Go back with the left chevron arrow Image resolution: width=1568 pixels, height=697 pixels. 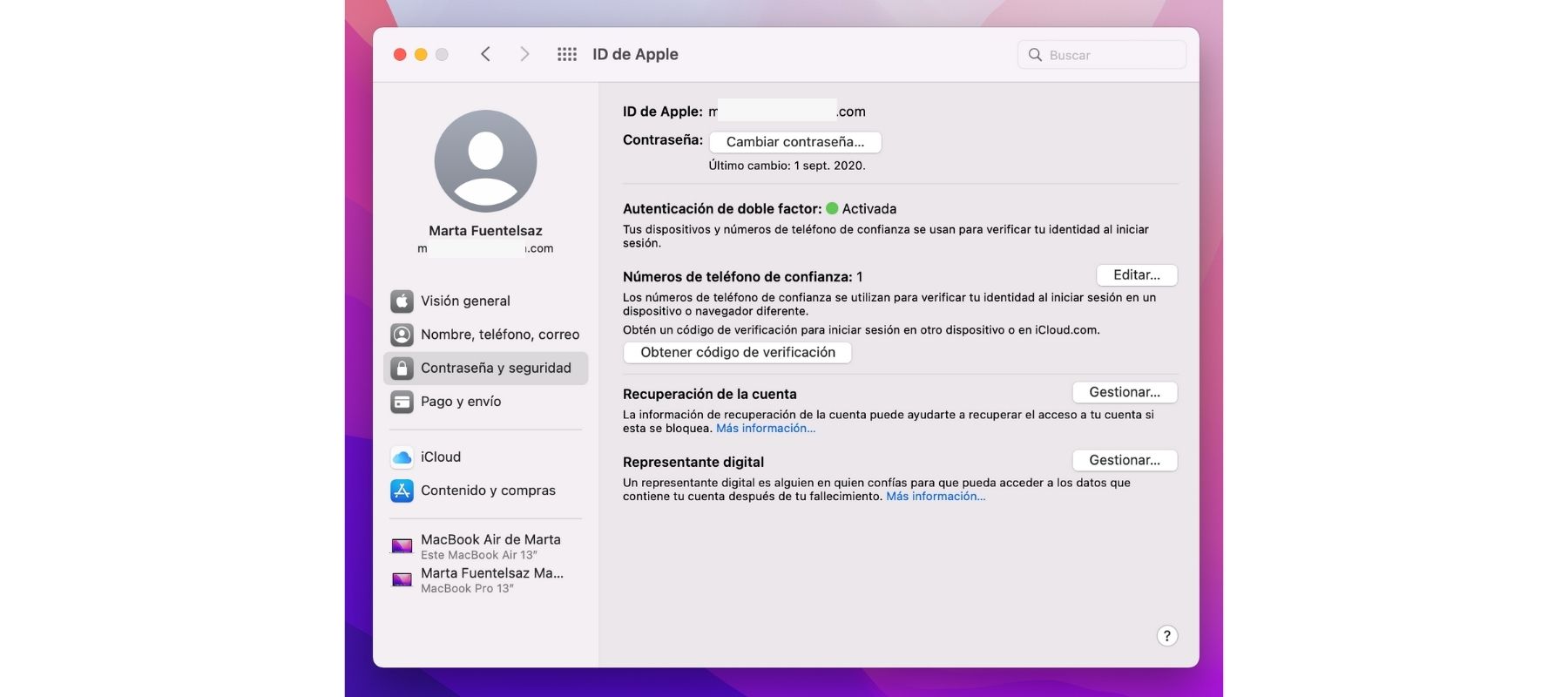click(485, 54)
